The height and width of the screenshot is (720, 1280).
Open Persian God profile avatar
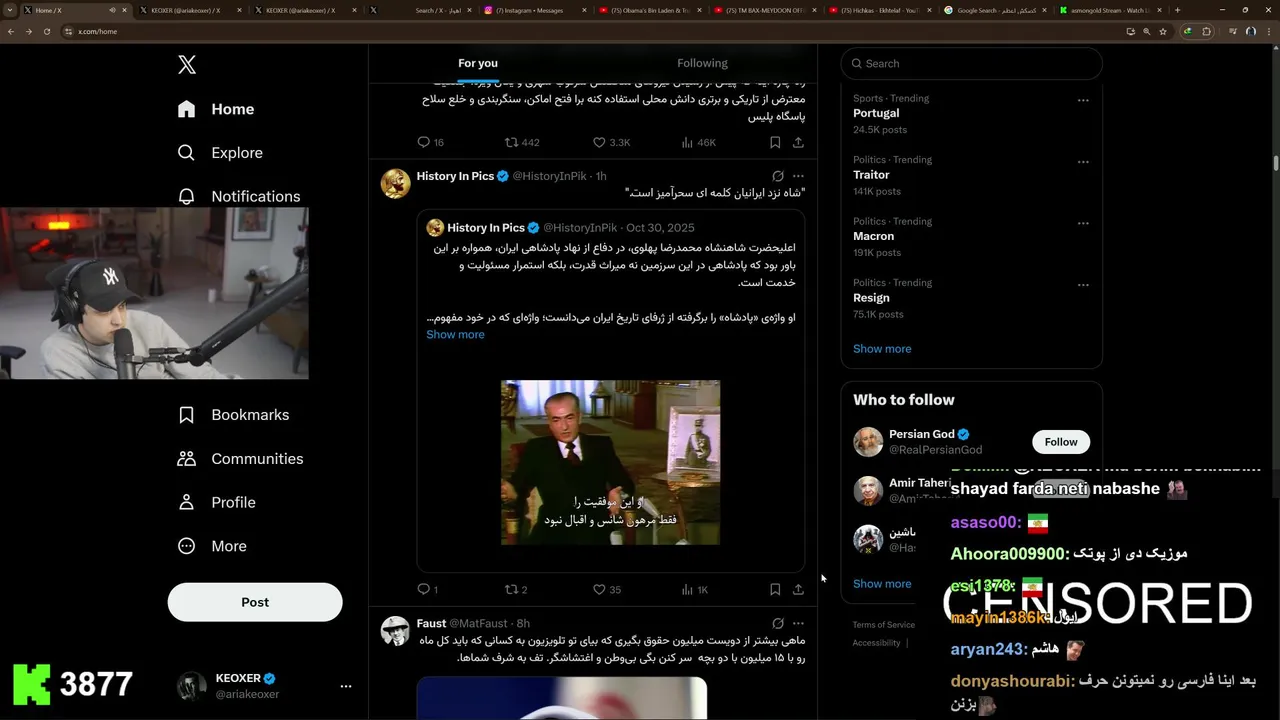868,442
